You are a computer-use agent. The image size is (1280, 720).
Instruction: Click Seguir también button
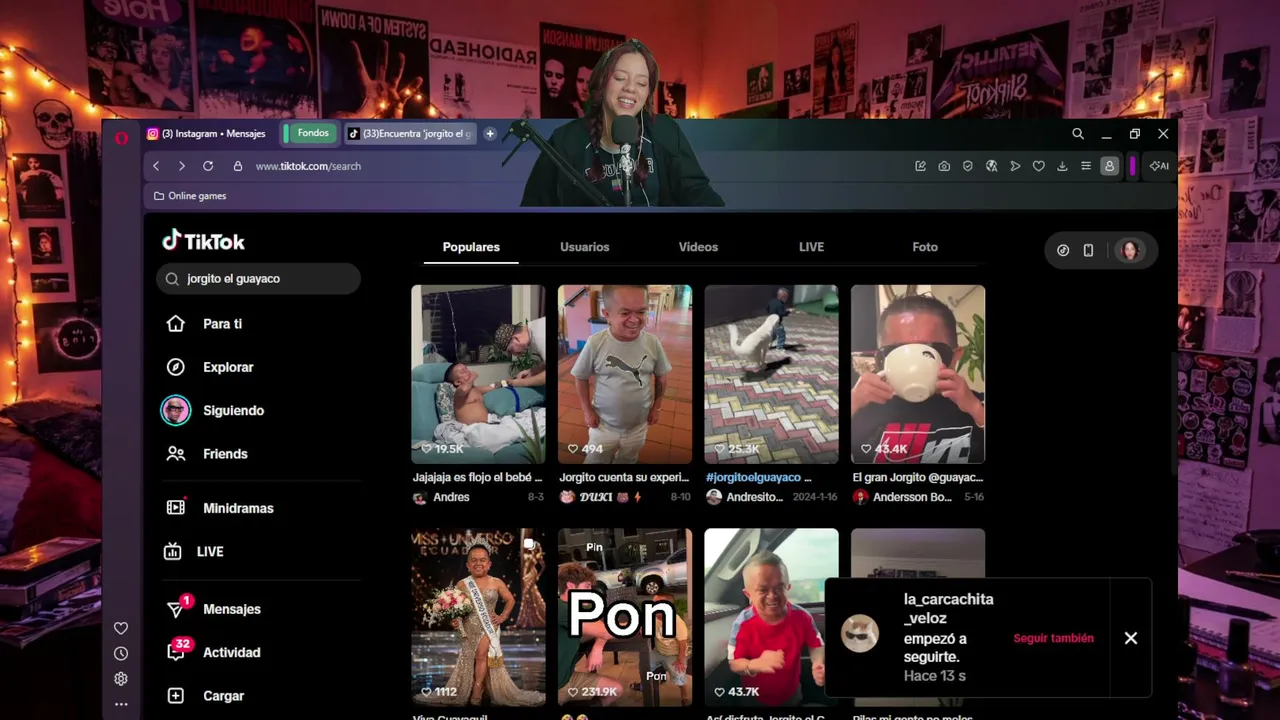click(1053, 638)
